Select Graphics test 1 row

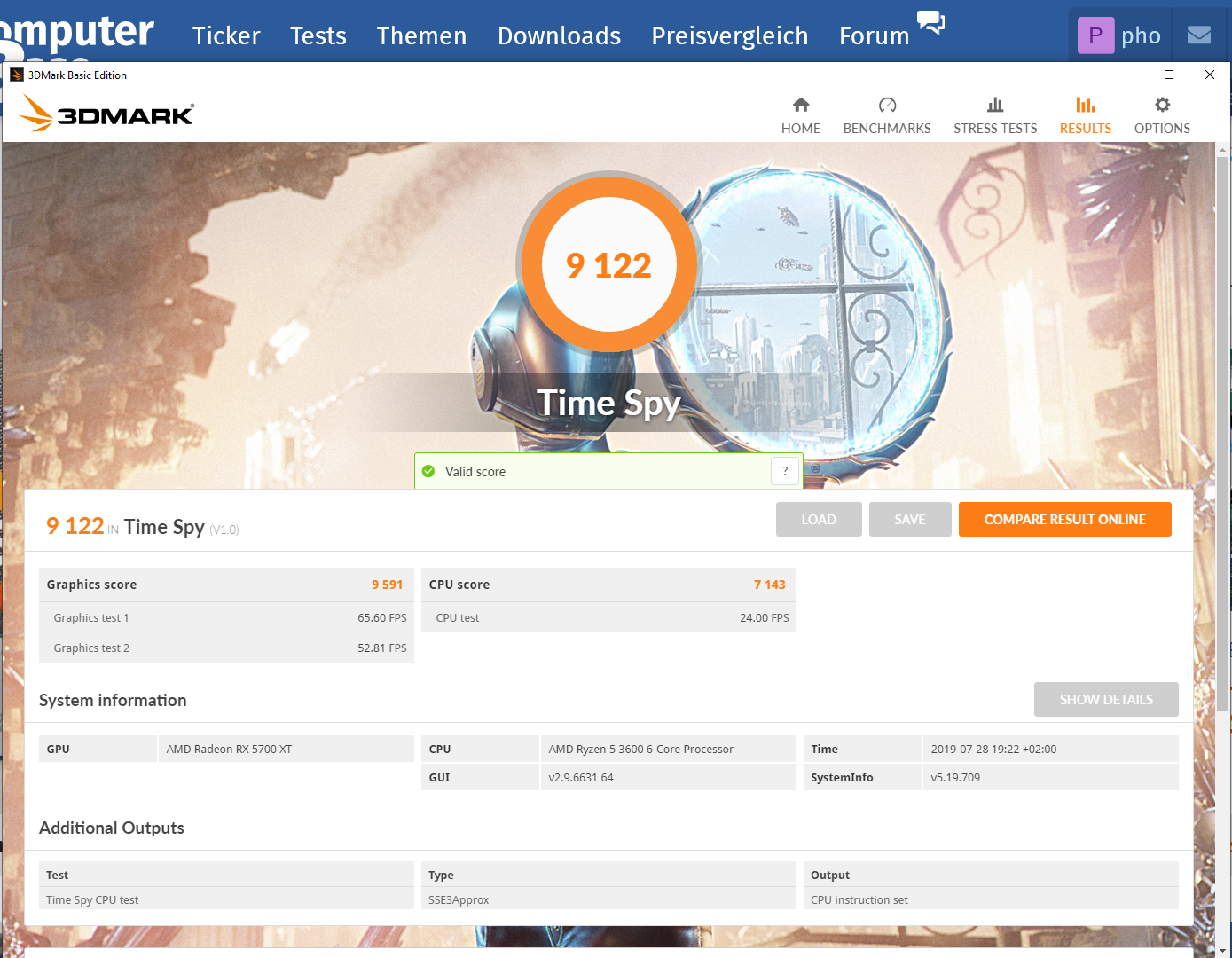point(227,617)
